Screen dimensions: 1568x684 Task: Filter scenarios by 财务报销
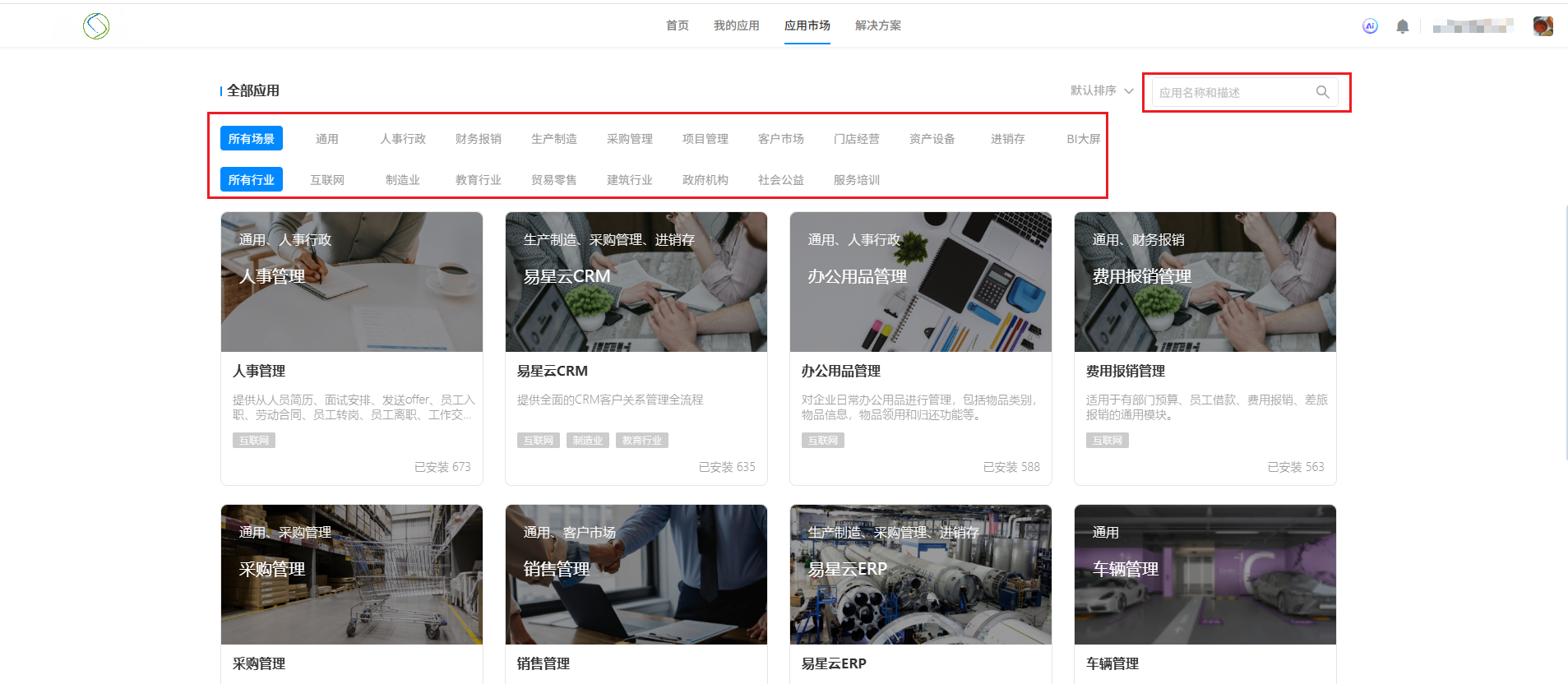click(x=479, y=139)
